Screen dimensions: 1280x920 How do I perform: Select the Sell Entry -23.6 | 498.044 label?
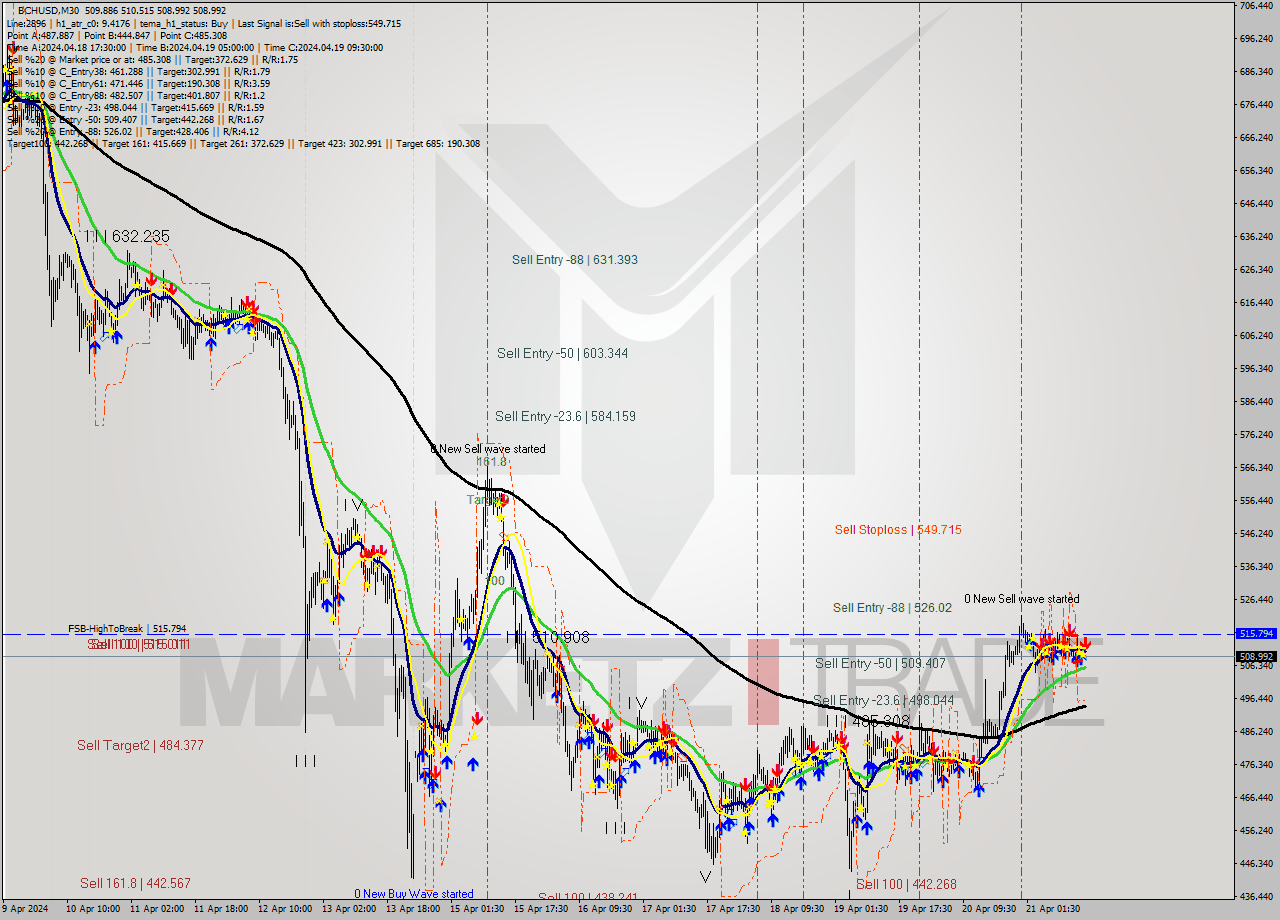click(883, 701)
